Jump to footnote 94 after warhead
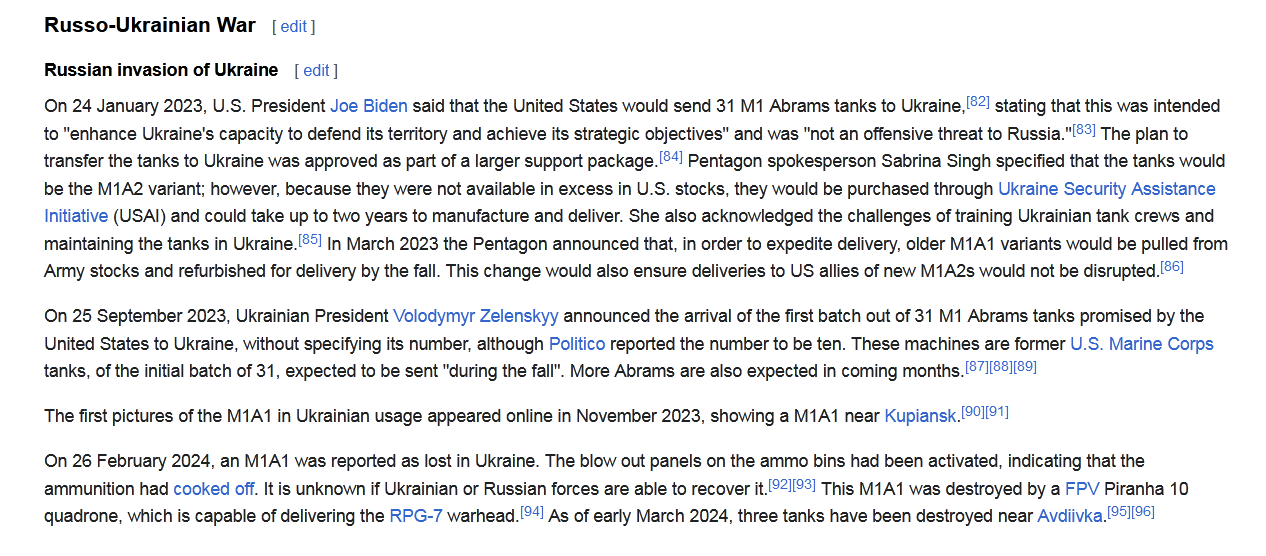1266x556 pixels. tap(532, 512)
